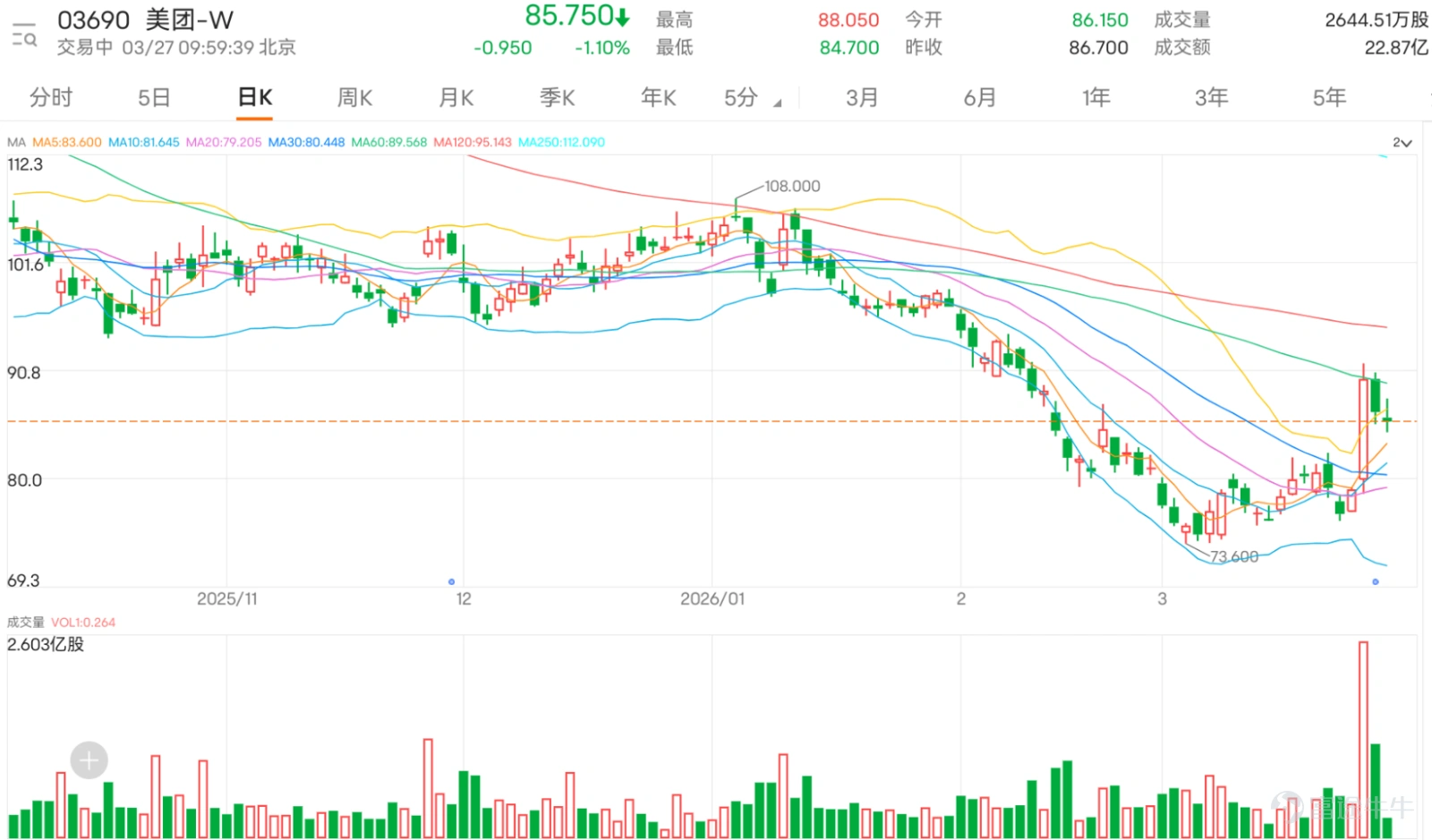Screen dimensions: 1432x840
Task: Click the 69.3 price axis label
Action: (23, 581)
